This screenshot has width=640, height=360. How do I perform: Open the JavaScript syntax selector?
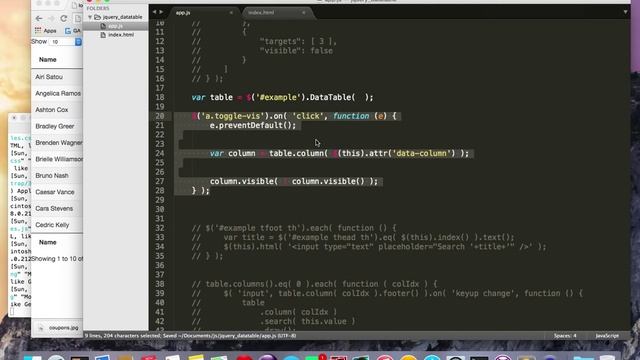point(607,336)
